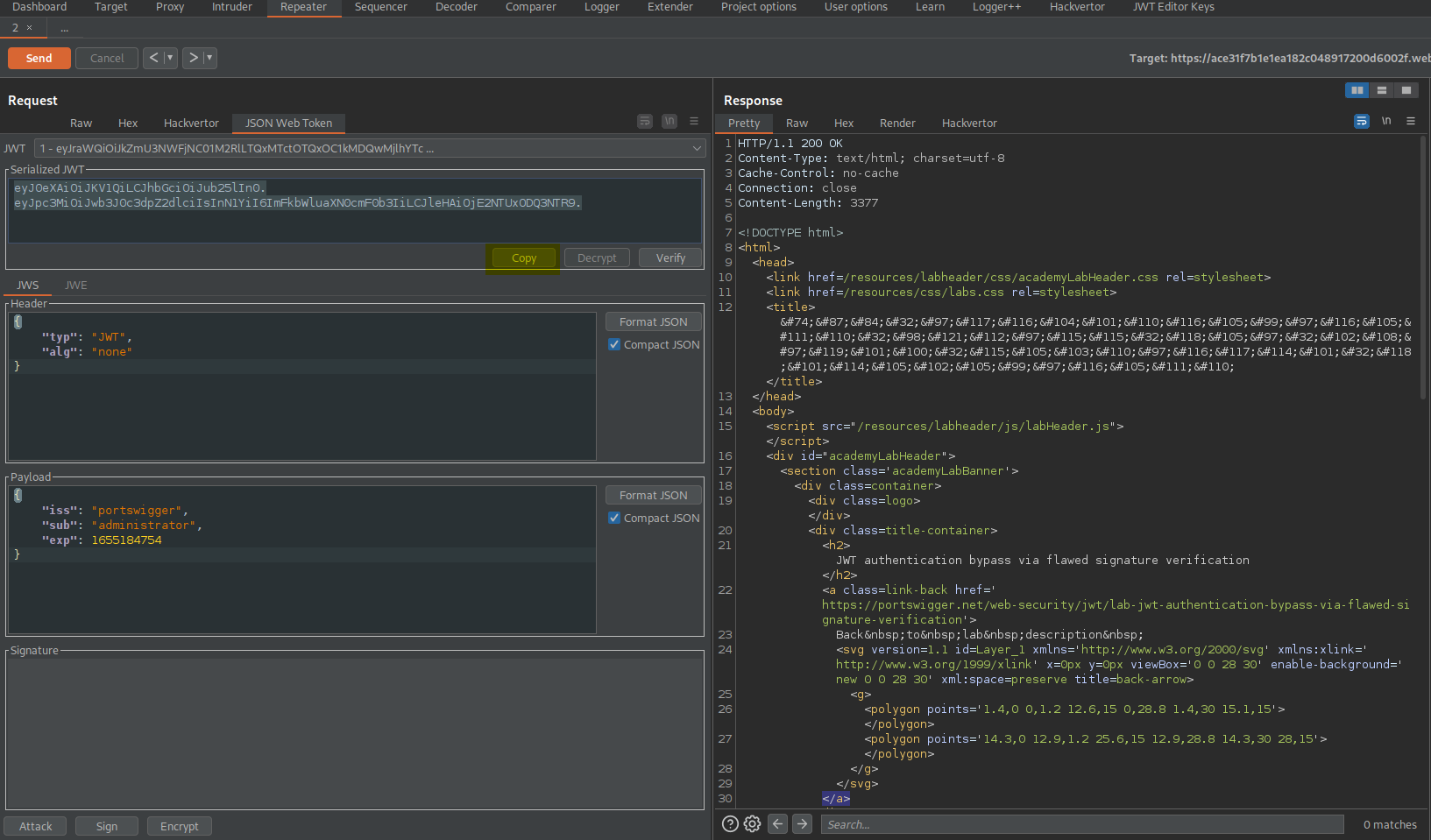Collapse the Header JSON brace fold marker
Image resolution: width=1431 pixels, height=840 pixels.
pos(18,321)
